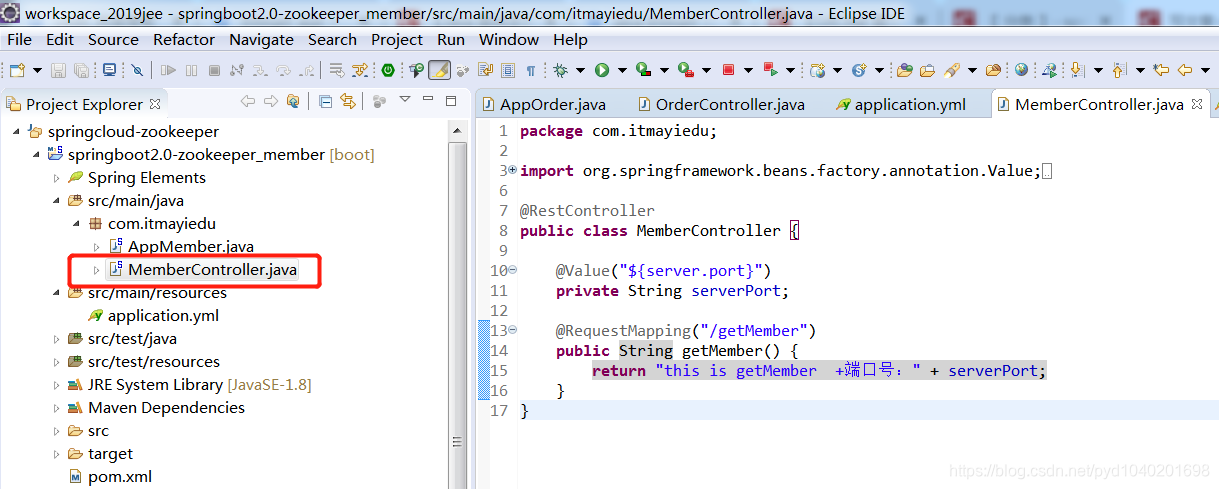This screenshot has width=1219, height=489.
Task: Toggle Show Whitespace Characters pilcrow icon
Action: coord(530,70)
